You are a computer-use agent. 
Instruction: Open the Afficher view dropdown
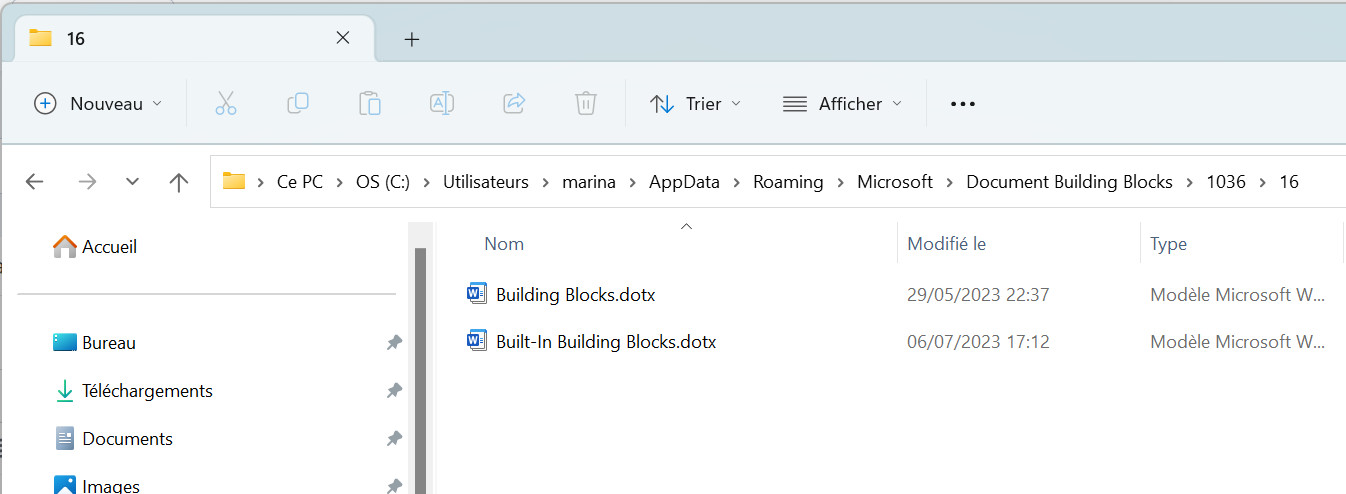842,103
